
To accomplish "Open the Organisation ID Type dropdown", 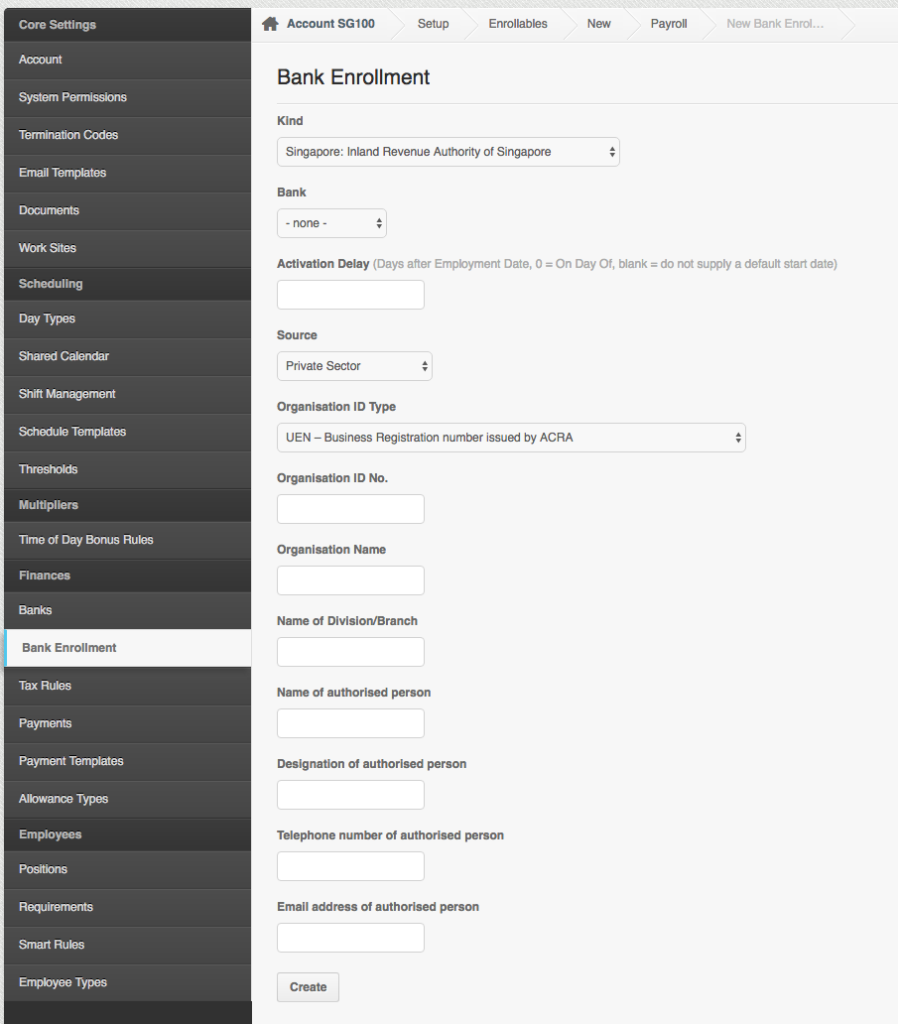I will (x=510, y=437).
